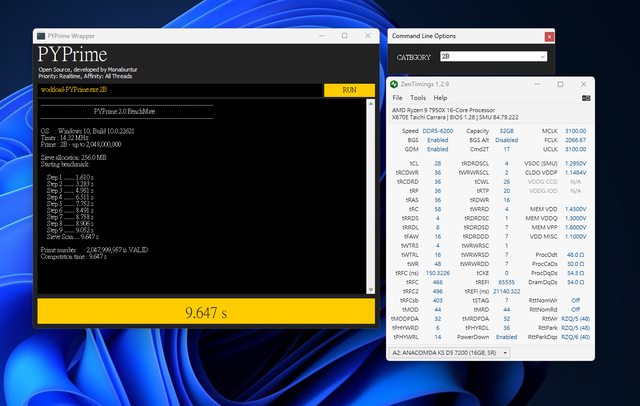Click the ZenTimings app icon in title bar
This screenshot has width=640, height=406.
tap(394, 84)
